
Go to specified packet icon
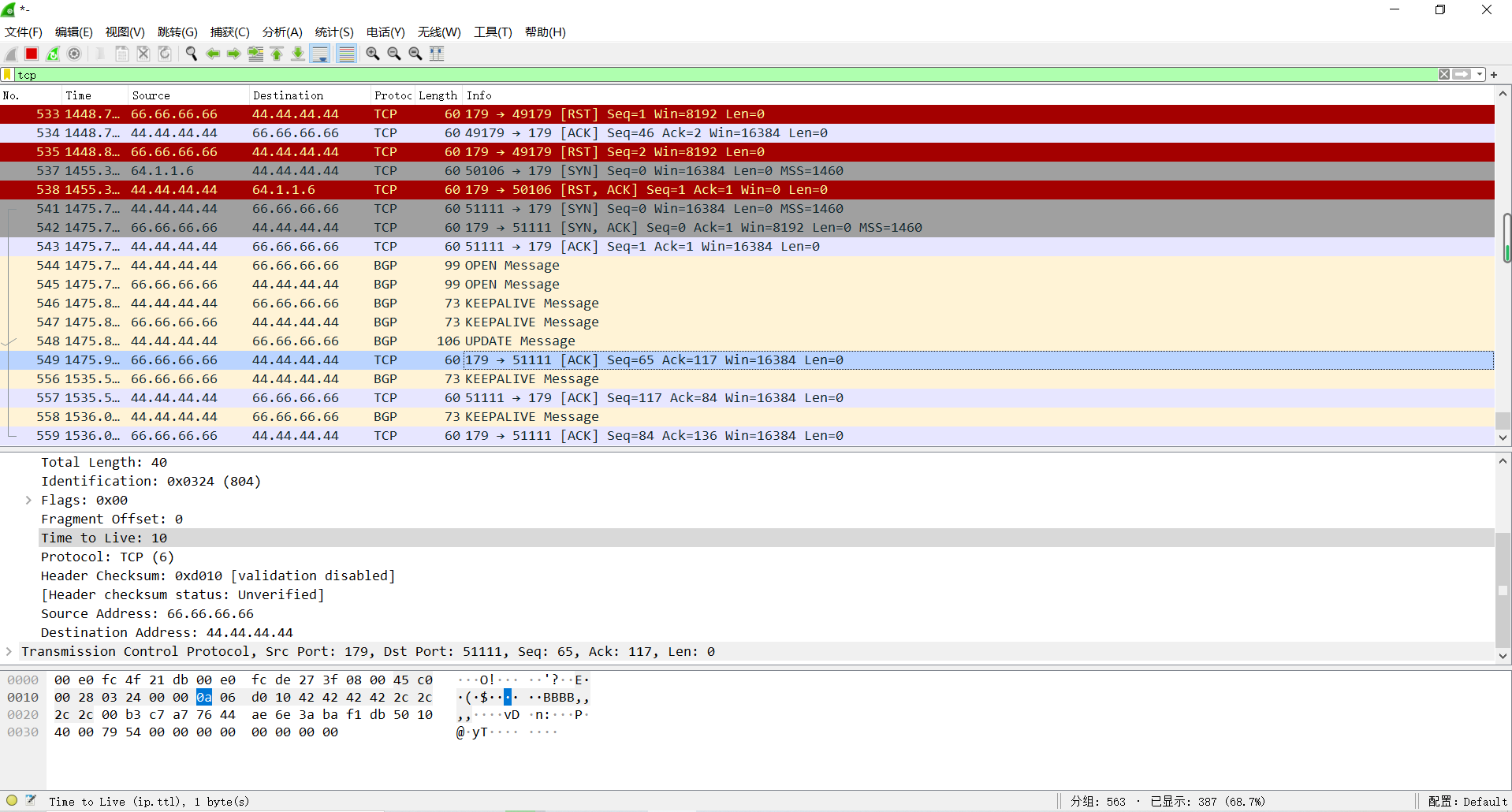[255, 54]
